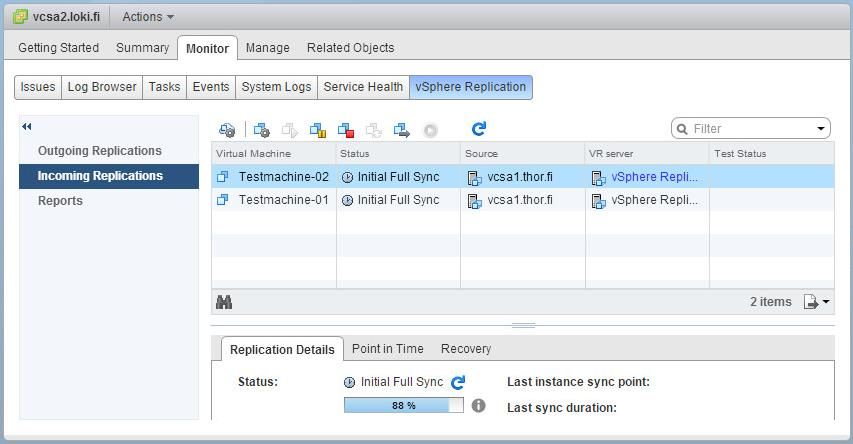Open the vSphere Repli... link for Testmachine-02
The width and height of the screenshot is (853, 444).
coord(654,177)
